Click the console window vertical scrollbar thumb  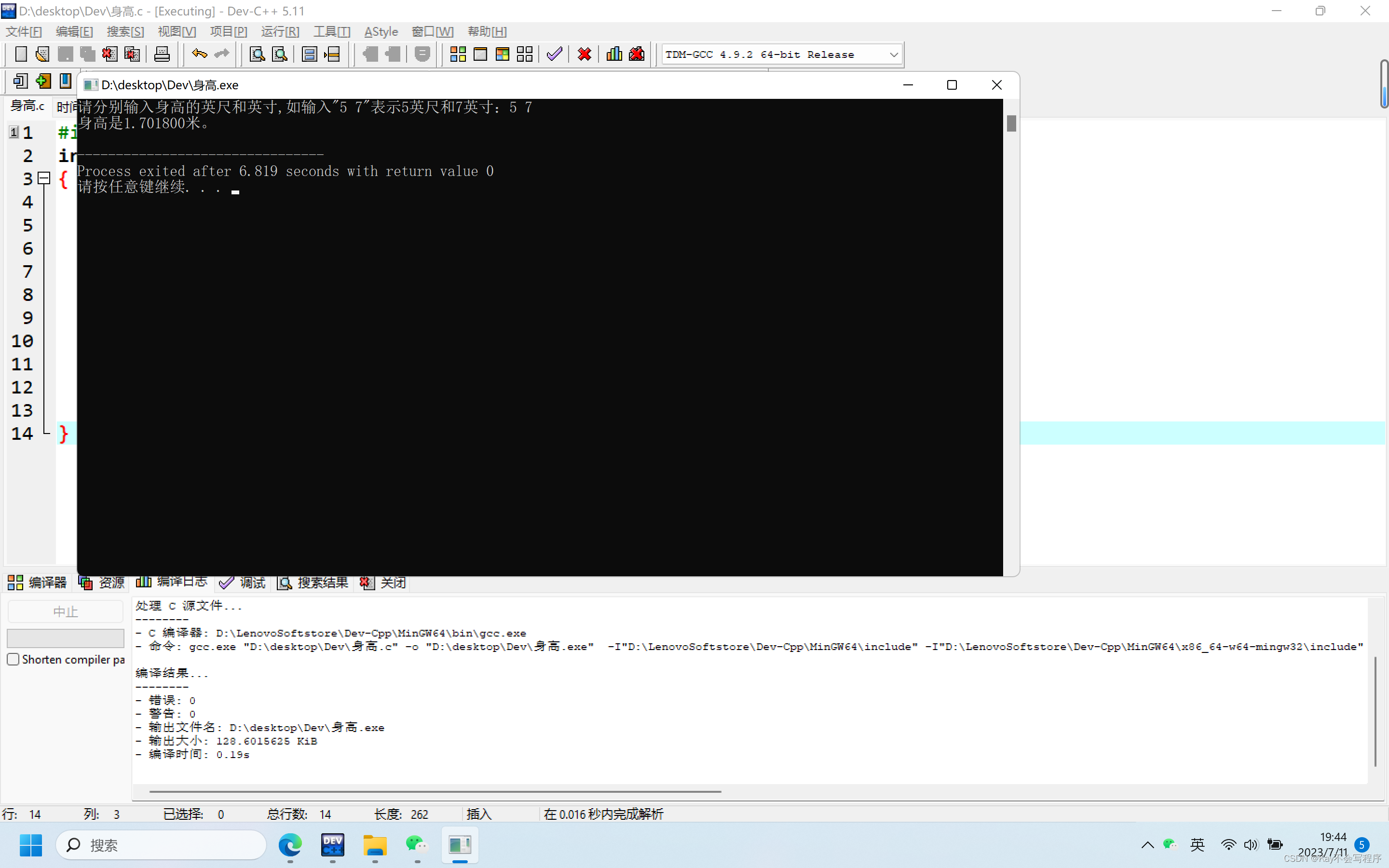coord(1011,123)
